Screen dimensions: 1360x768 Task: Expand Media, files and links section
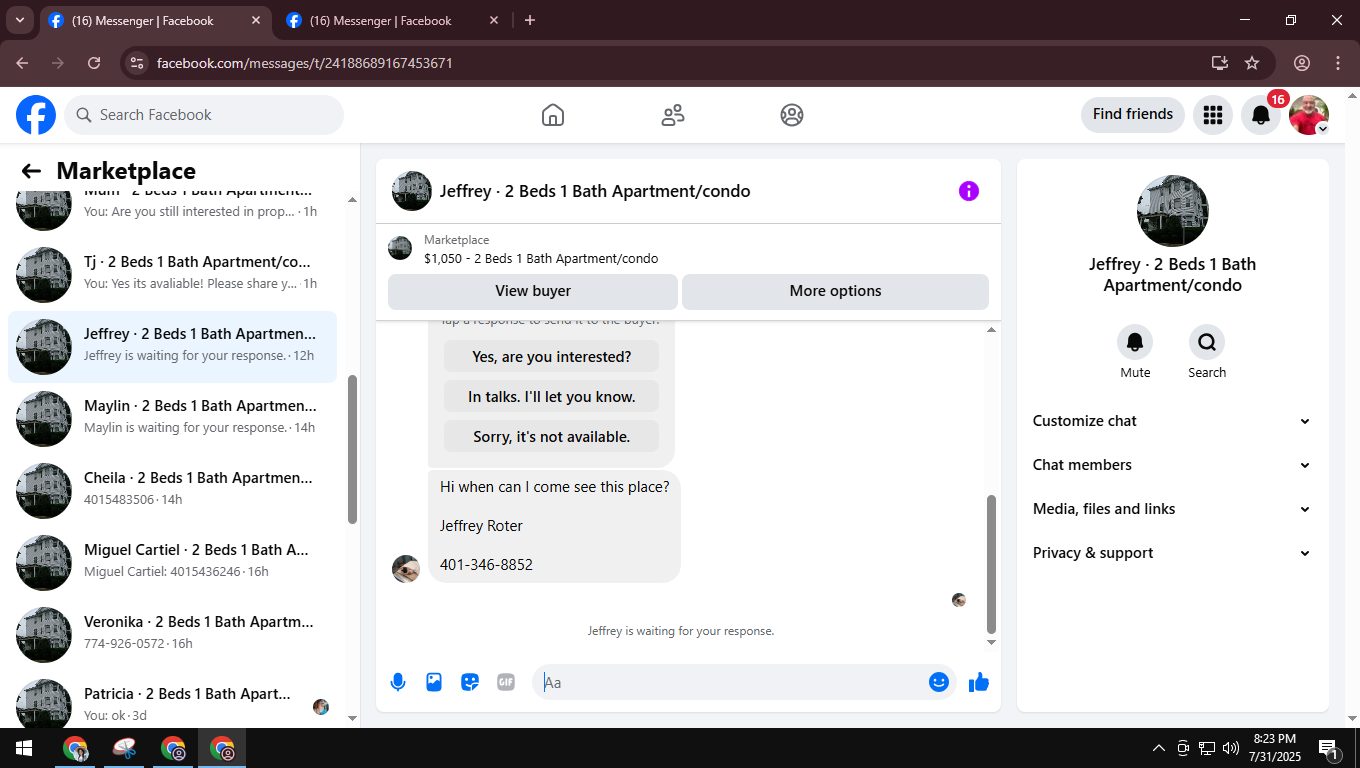pyautogui.click(x=1172, y=509)
